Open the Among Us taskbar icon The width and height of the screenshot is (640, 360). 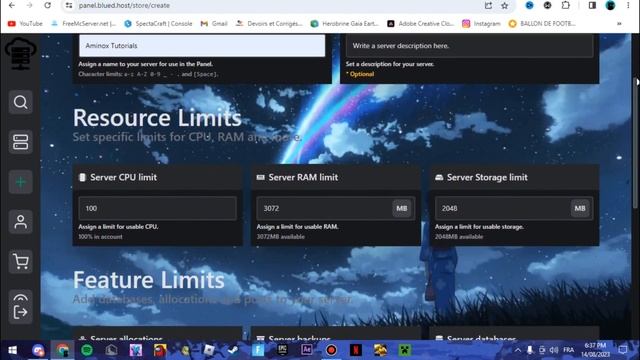click(160, 350)
